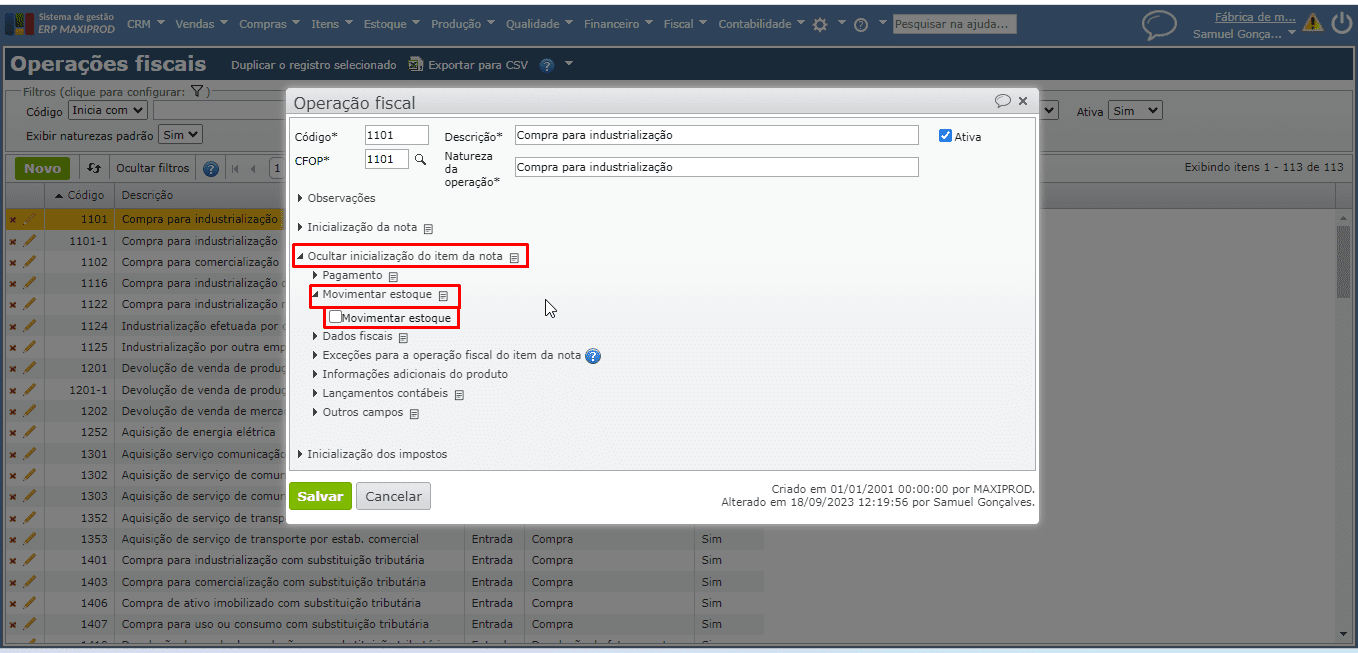Image resolution: width=1358 pixels, height=653 pixels.
Task: Expand Inicialização dos impostos section
Action: pyautogui.click(x=372, y=454)
